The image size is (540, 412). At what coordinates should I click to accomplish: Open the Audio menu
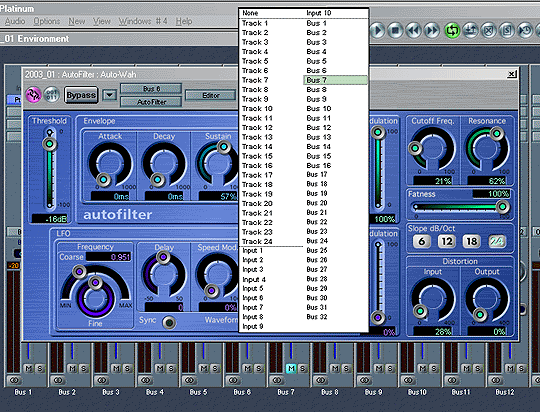(15, 21)
